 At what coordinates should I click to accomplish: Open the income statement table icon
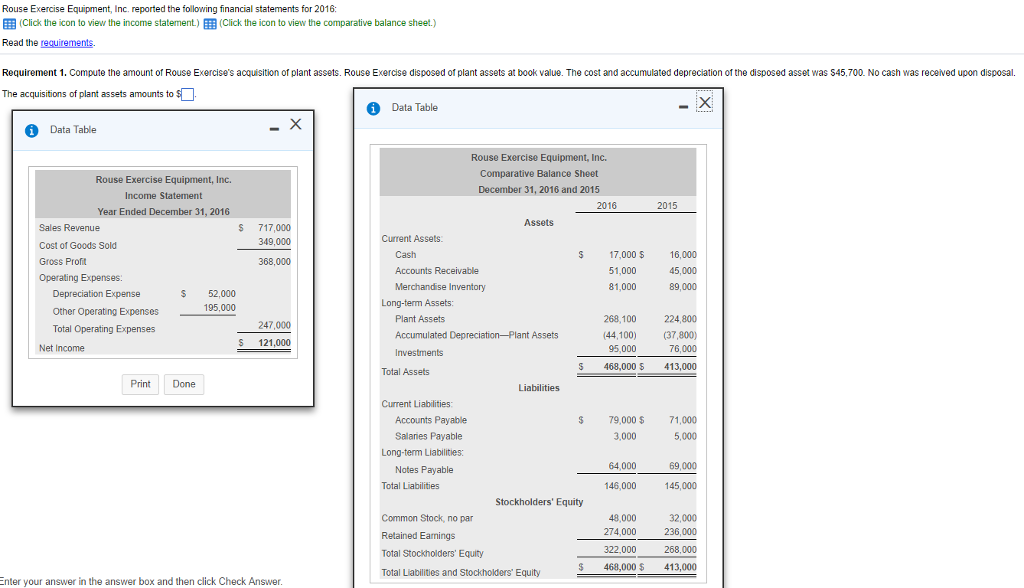tap(8, 23)
